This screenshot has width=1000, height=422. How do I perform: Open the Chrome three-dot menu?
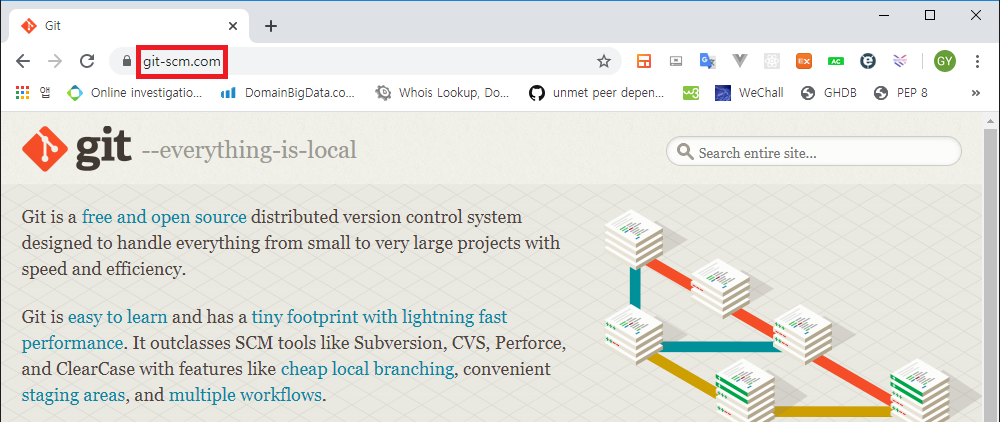pyautogui.click(x=977, y=61)
